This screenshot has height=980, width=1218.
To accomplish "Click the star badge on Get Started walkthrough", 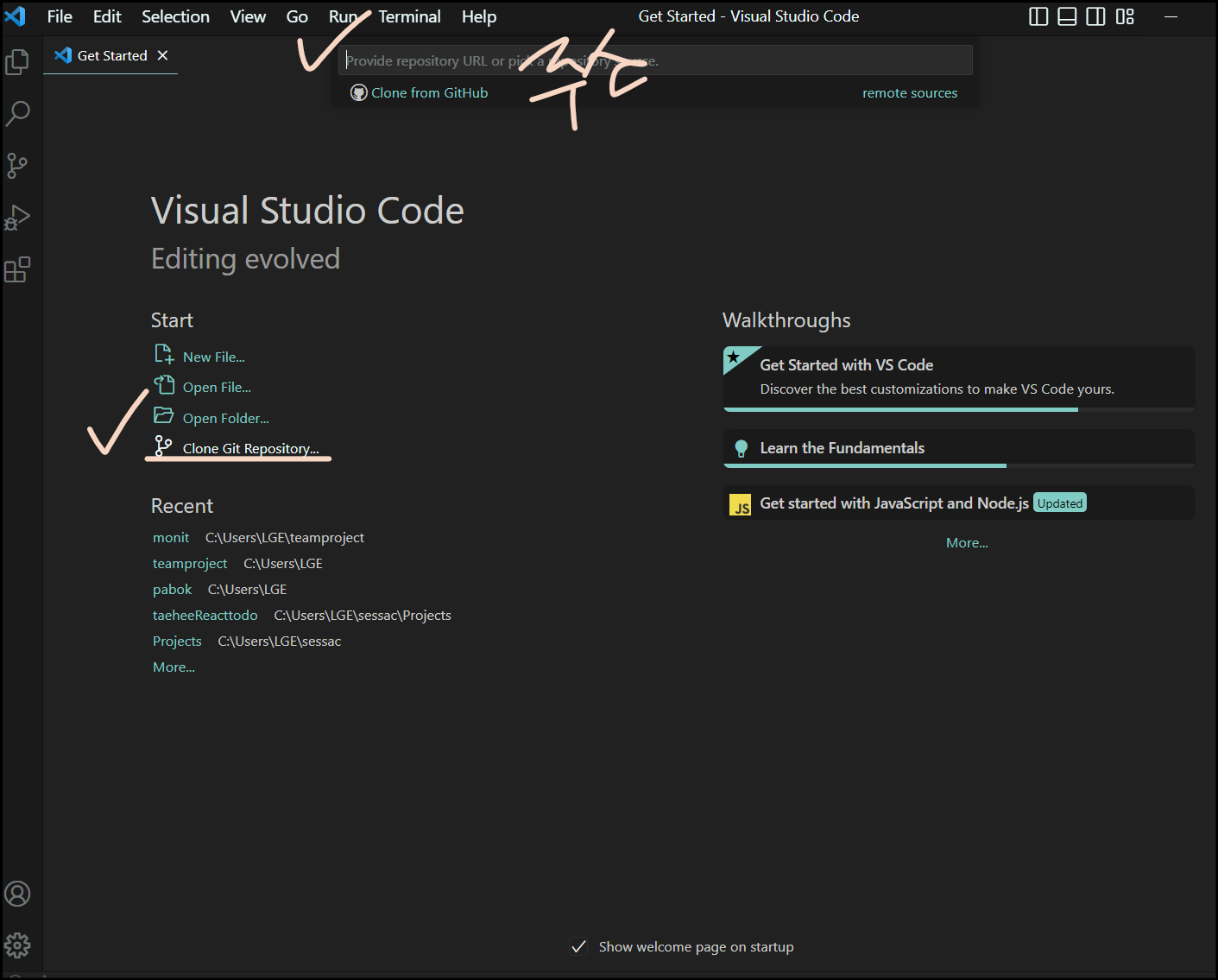I will [734, 357].
